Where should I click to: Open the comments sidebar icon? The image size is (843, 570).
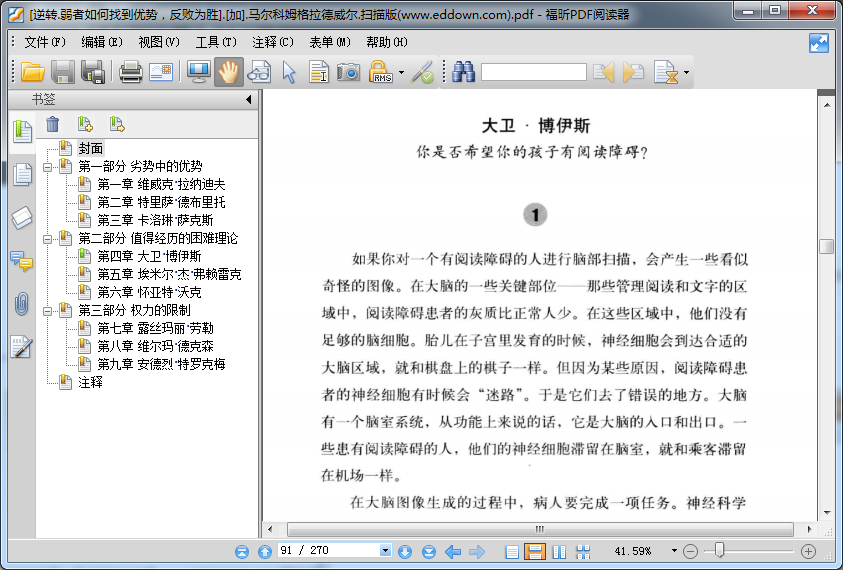tap(22, 261)
